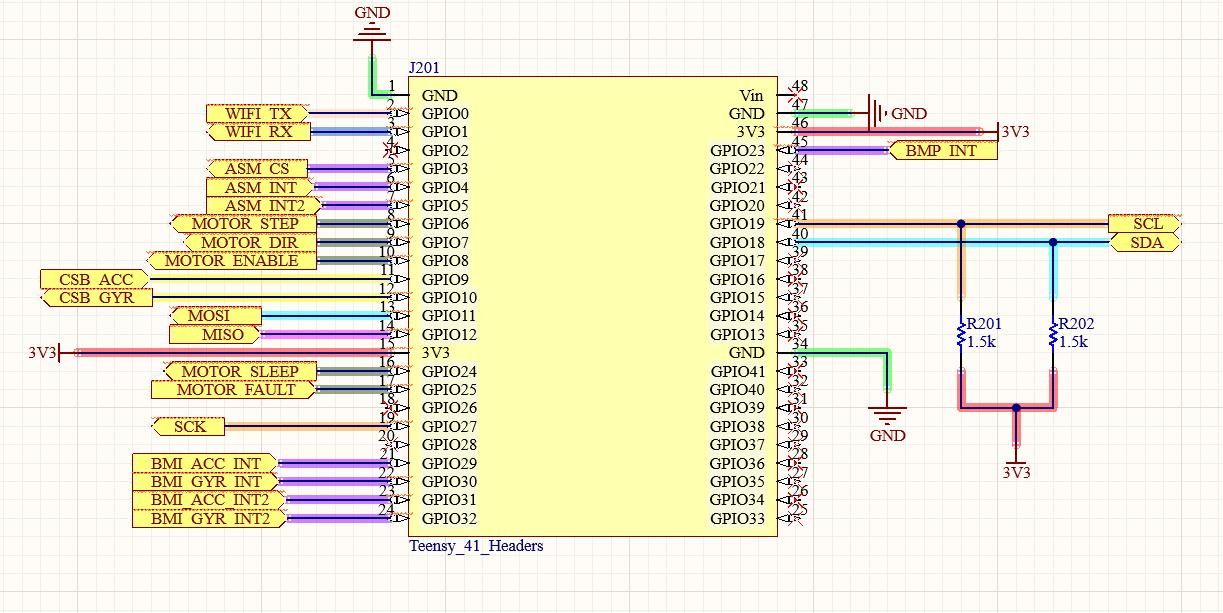This screenshot has width=1223, height=613.
Task: Select the GPIO13 pin name
Action: (737, 334)
